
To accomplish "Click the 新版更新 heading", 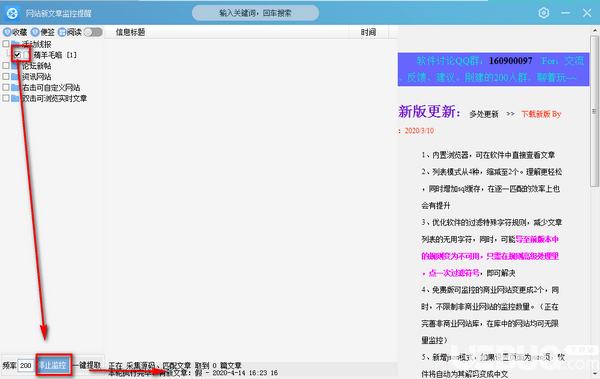I will click(429, 112).
